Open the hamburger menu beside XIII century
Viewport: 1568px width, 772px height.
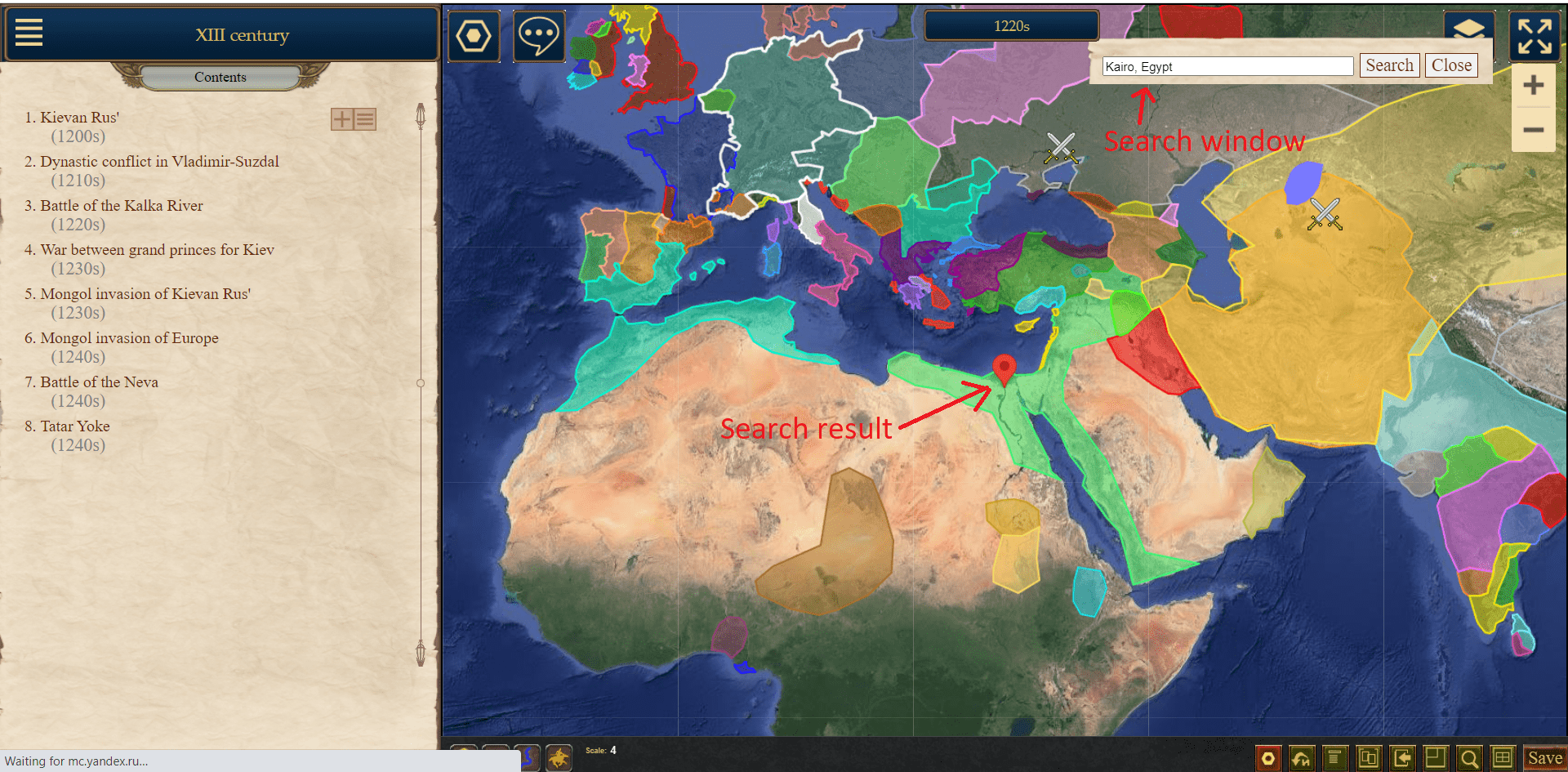[x=29, y=33]
